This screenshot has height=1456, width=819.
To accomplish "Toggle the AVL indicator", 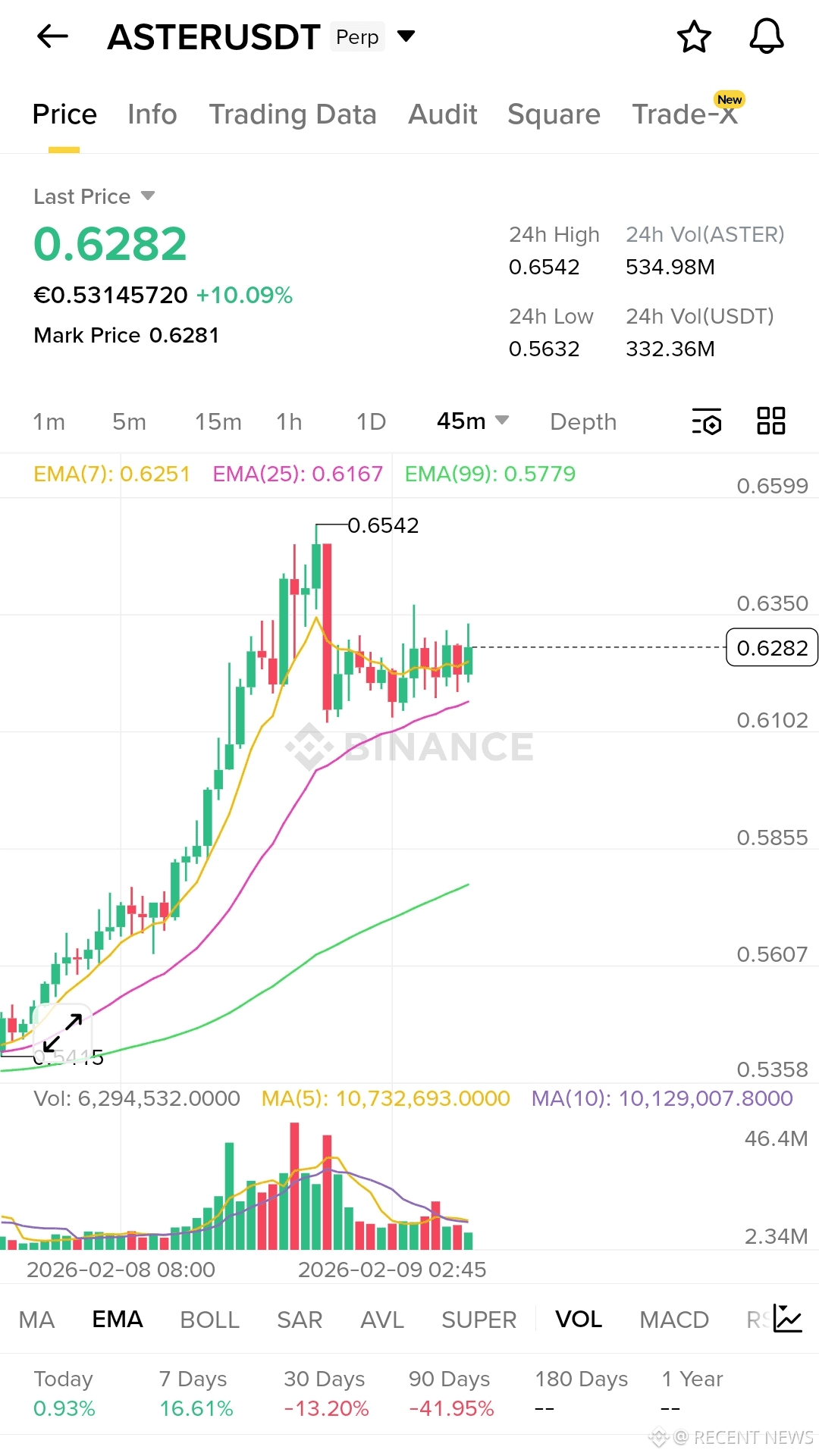I will tap(382, 1320).
